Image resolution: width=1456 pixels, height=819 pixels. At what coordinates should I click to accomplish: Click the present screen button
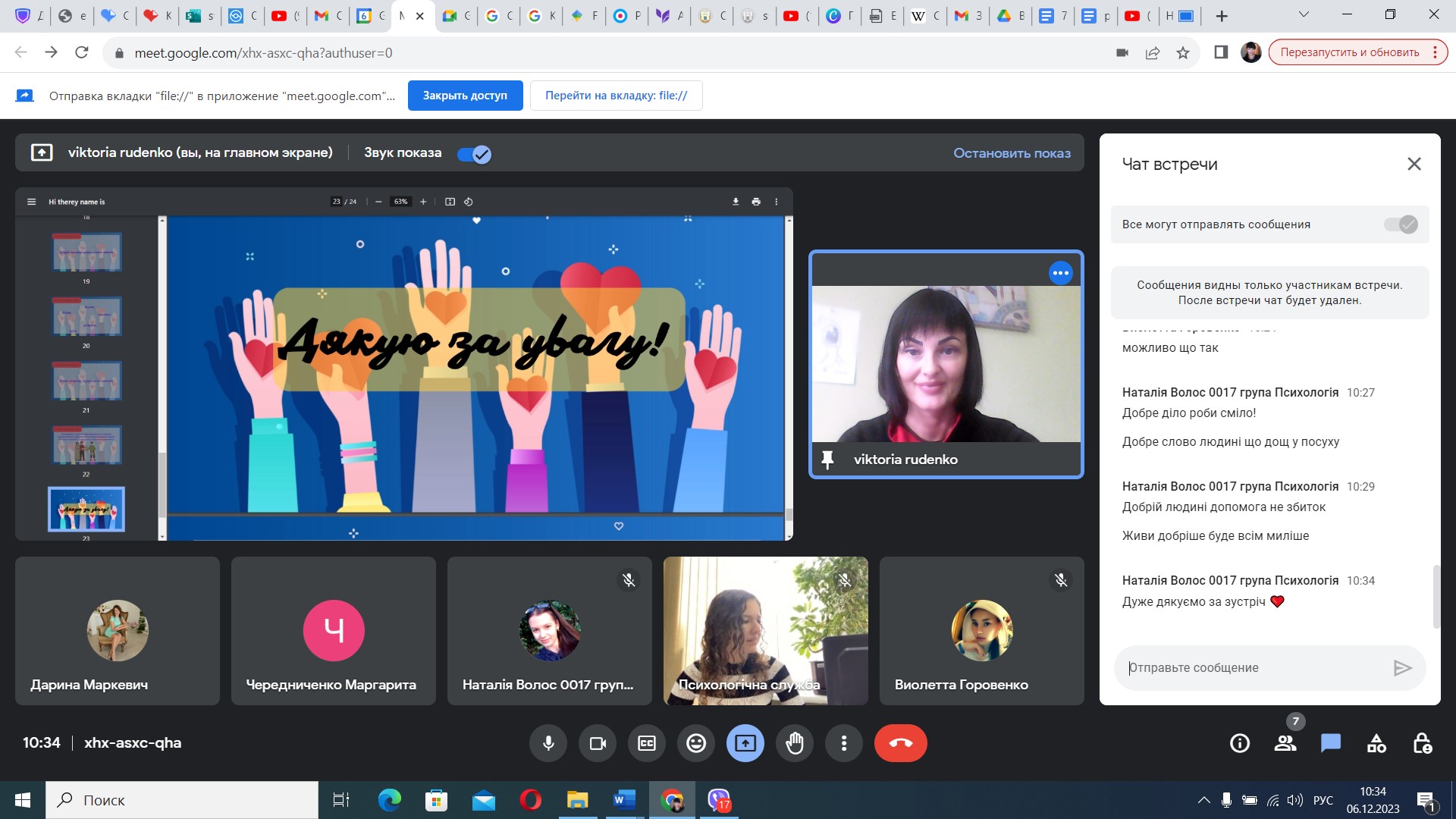745,743
